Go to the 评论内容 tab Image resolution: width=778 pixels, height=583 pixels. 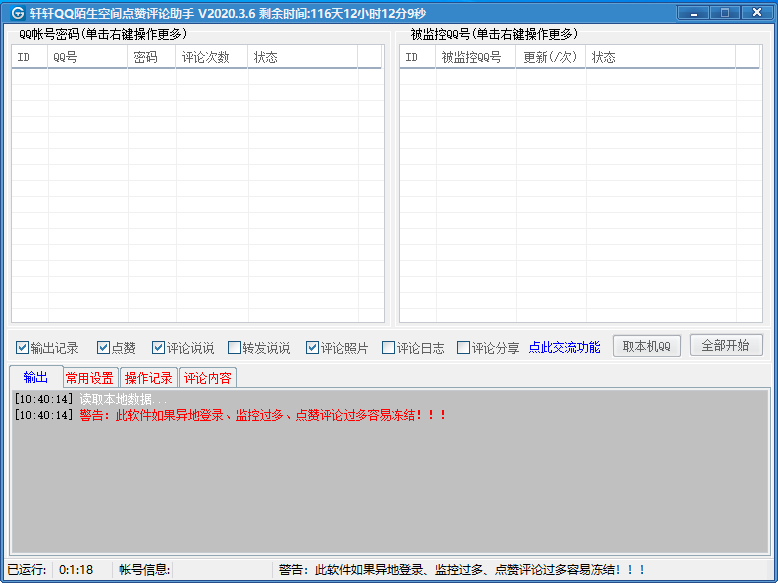[208, 378]
